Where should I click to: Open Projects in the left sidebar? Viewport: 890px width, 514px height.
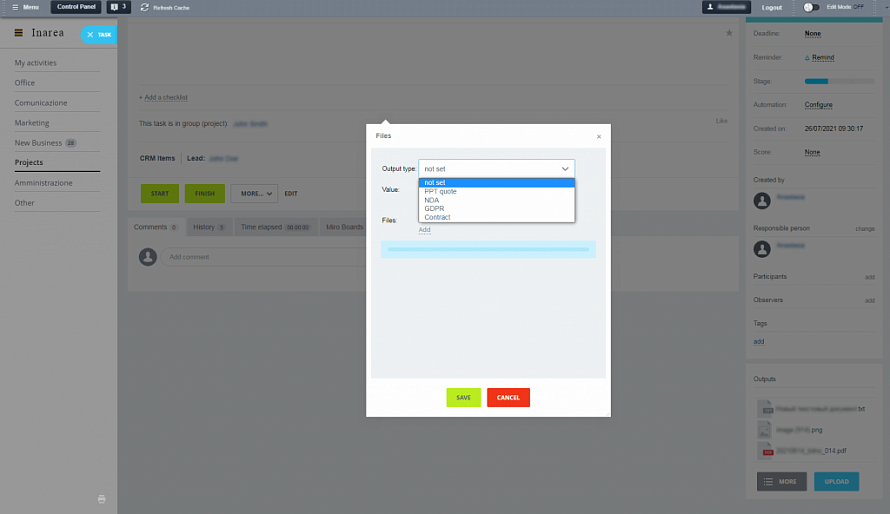(29, 162)
